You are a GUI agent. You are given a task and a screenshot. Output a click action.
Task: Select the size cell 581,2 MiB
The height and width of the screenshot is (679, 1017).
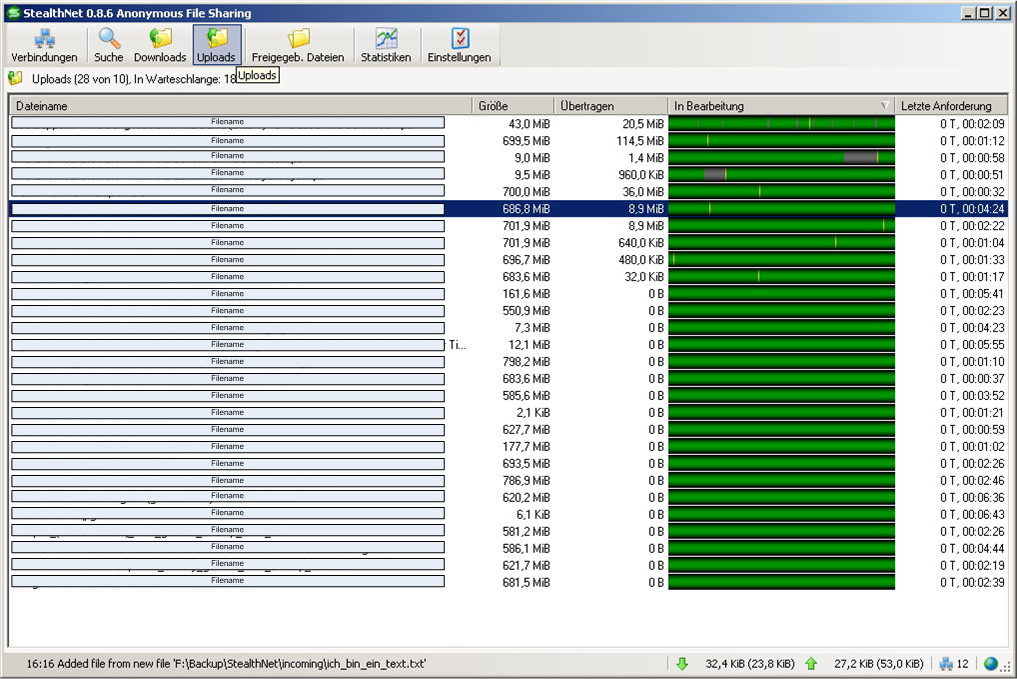tap(526, 531)
